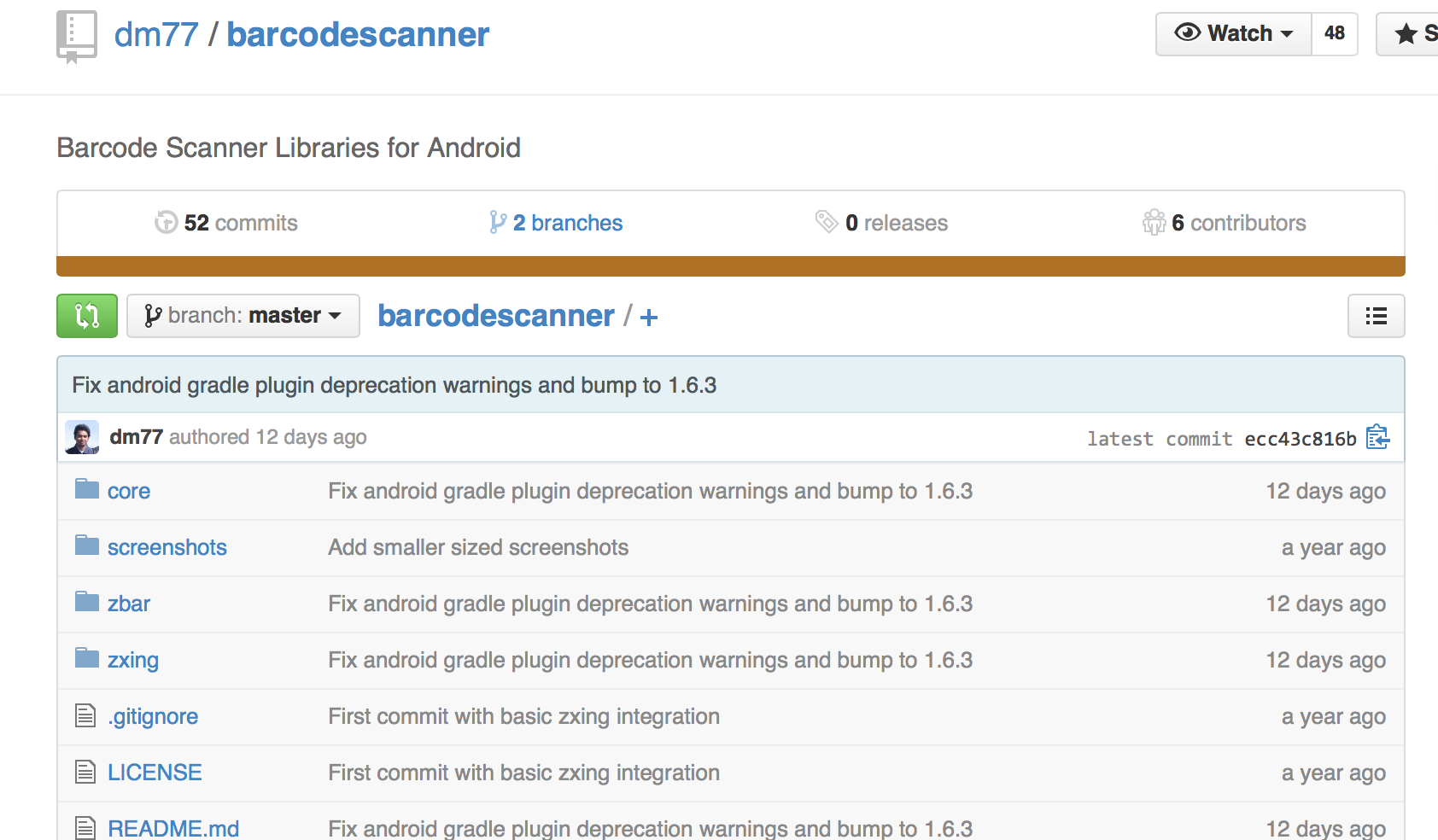Click the core folder icon
Image resolution: width=1438 pixels, height=840 pixels.
[86, 489]
